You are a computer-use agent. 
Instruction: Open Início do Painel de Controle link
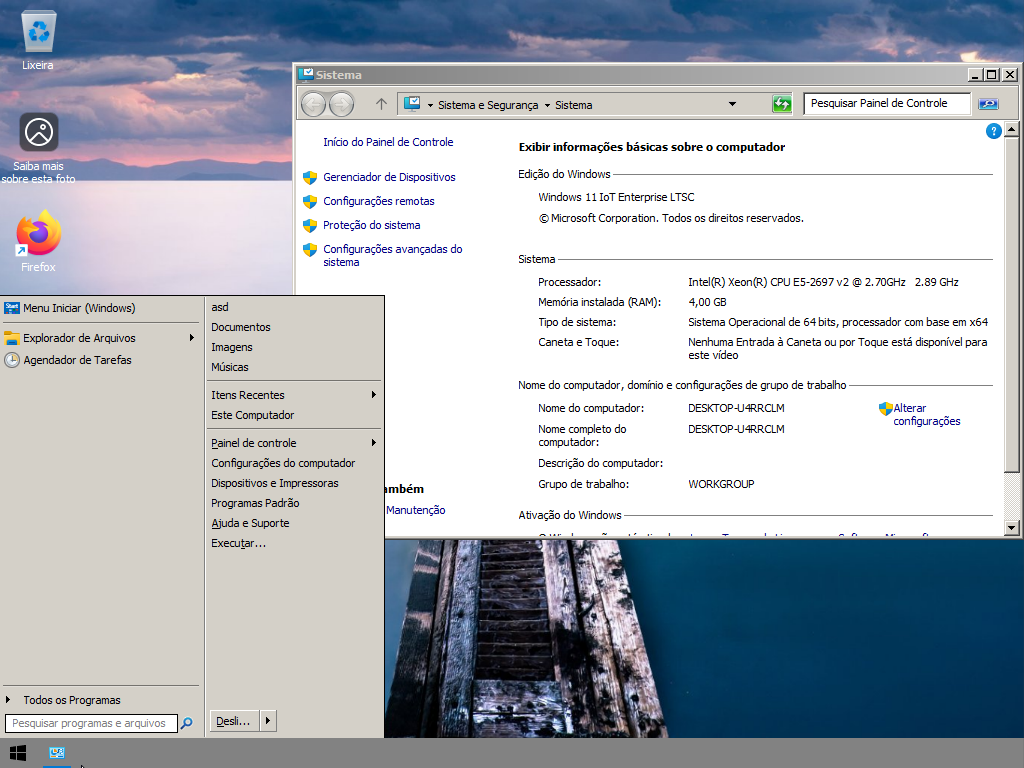click(x=388, y=142)
